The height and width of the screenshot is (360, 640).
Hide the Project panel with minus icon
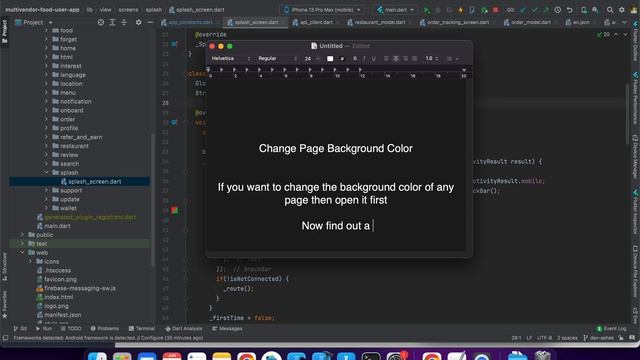150,22
